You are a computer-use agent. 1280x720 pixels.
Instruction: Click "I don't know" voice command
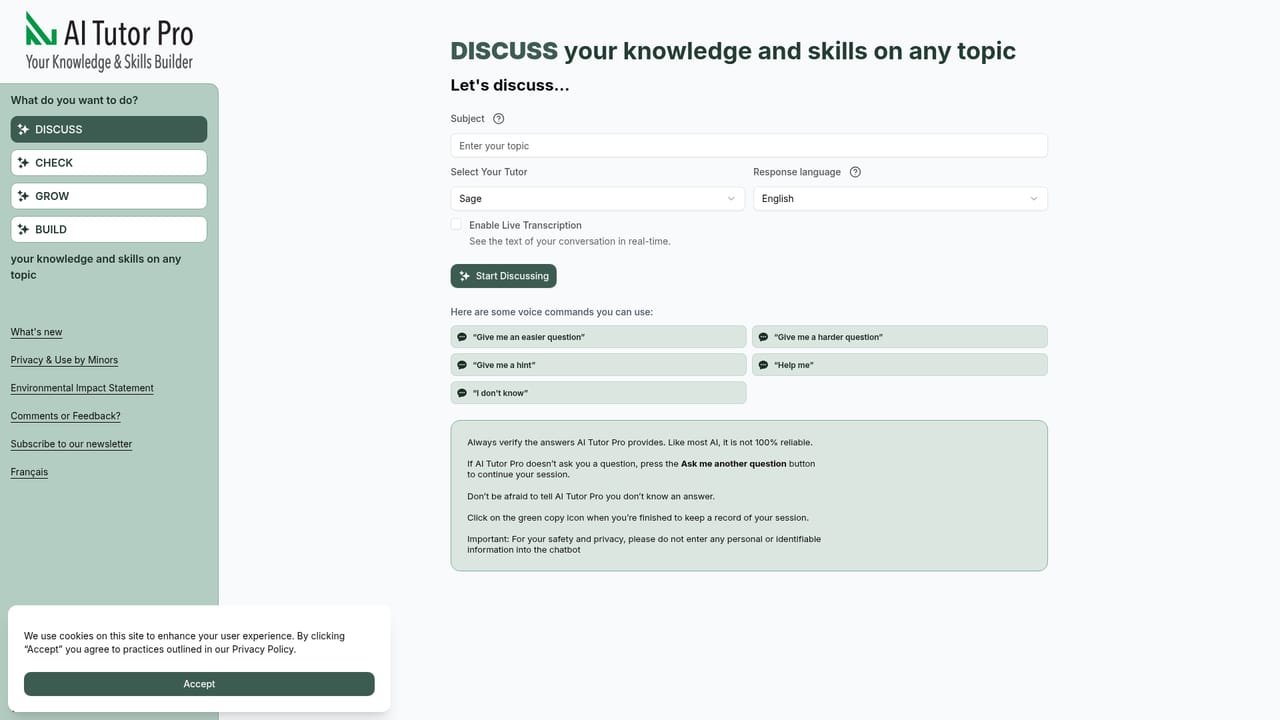click(598, 393)
